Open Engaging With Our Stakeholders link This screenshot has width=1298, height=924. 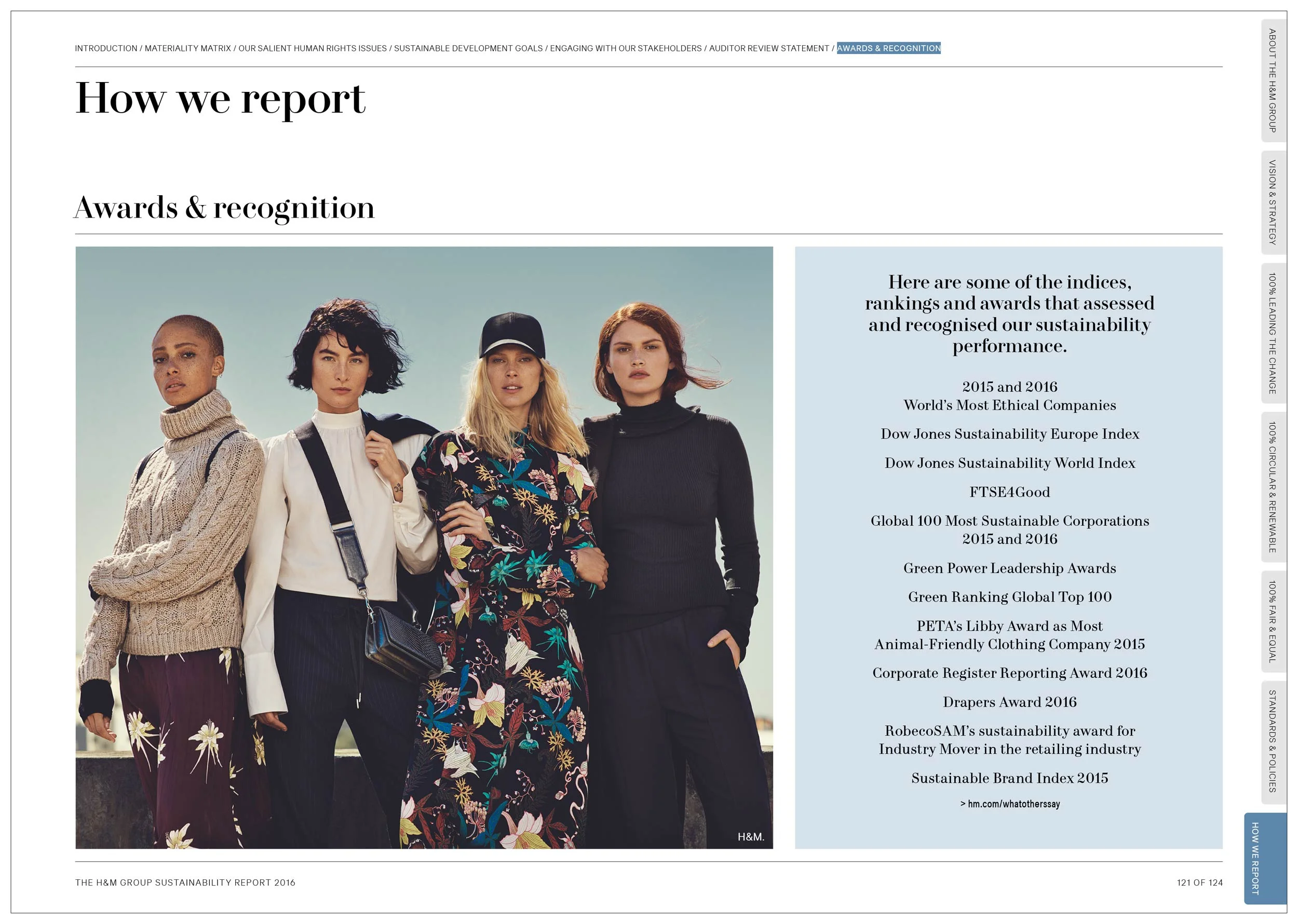(x=626, y=48)
